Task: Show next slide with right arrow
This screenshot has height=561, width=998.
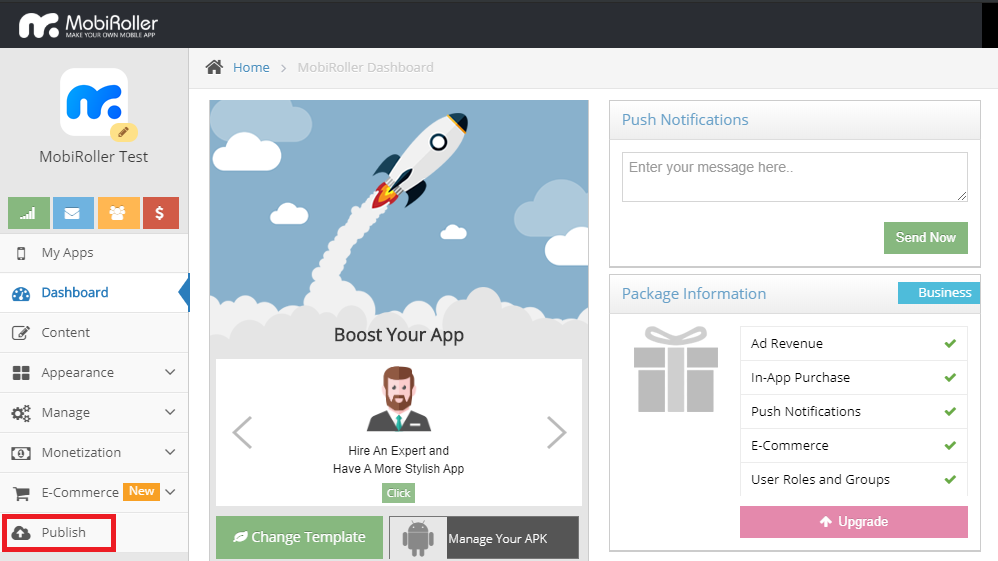Action: [x=556, y=433]
